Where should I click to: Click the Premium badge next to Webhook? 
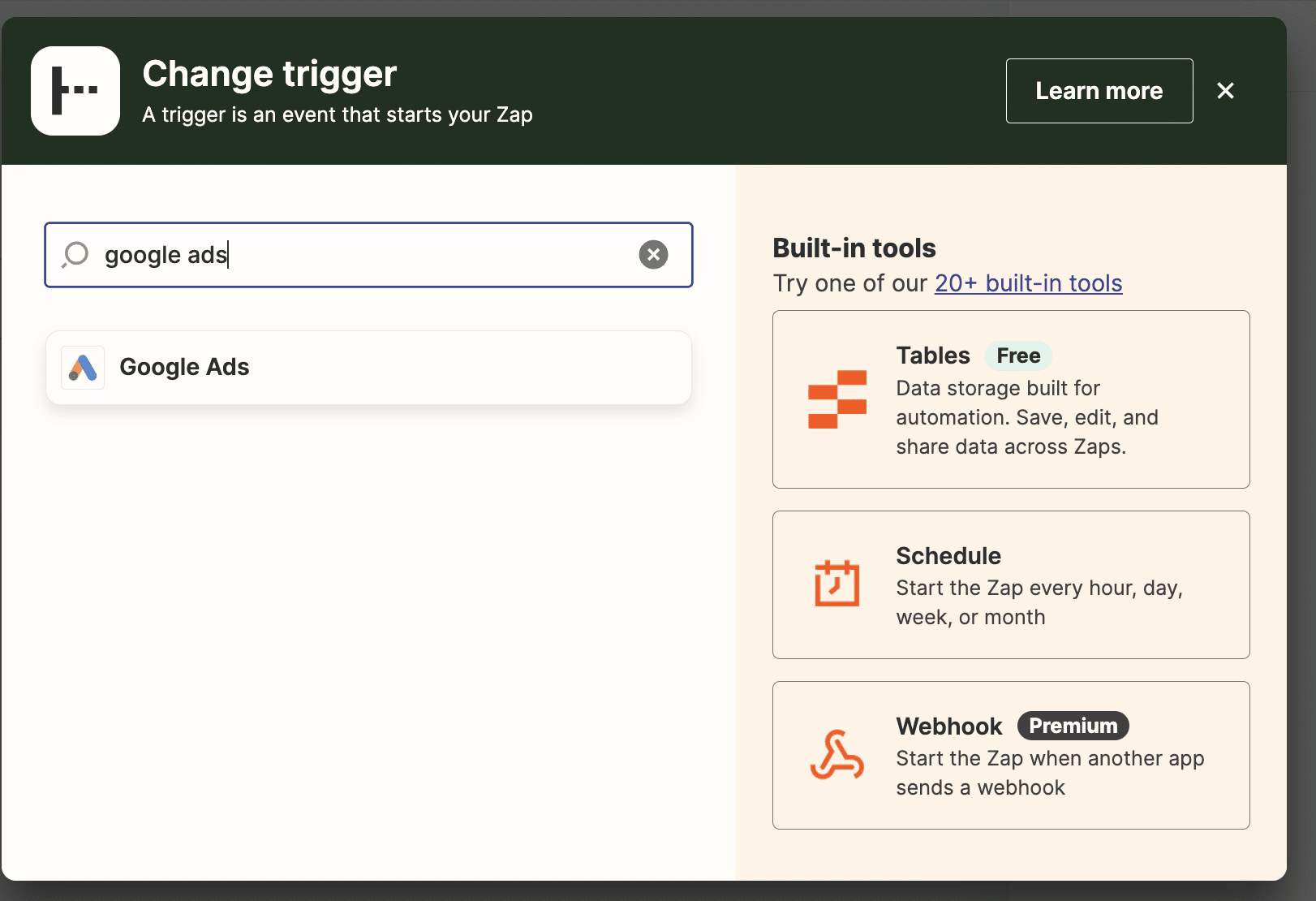click(1073, 726)
